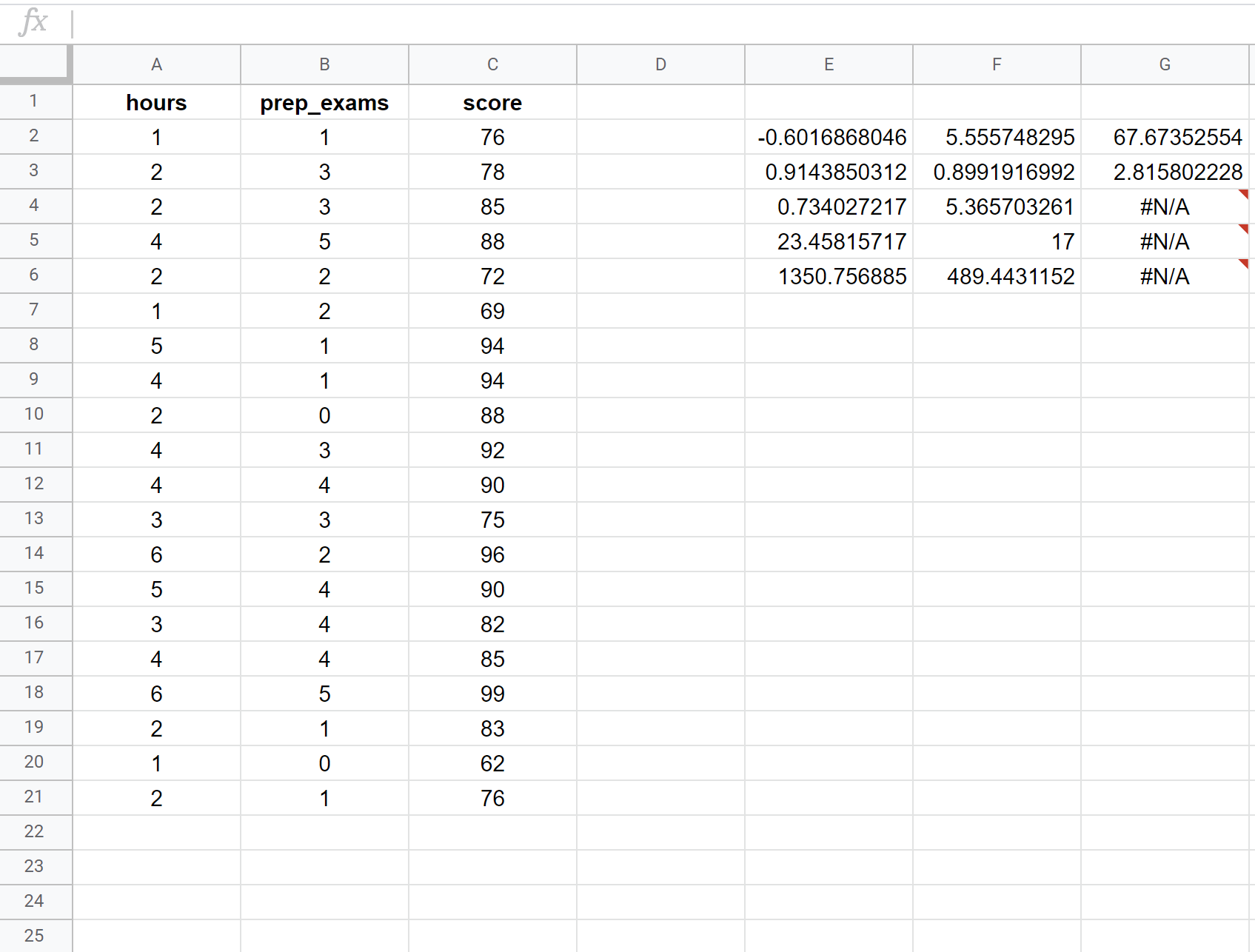Viewport: 1255px width, 952px height.
Task: Select row 1 header
Action: pyautogui.click(x=36, y=102)
